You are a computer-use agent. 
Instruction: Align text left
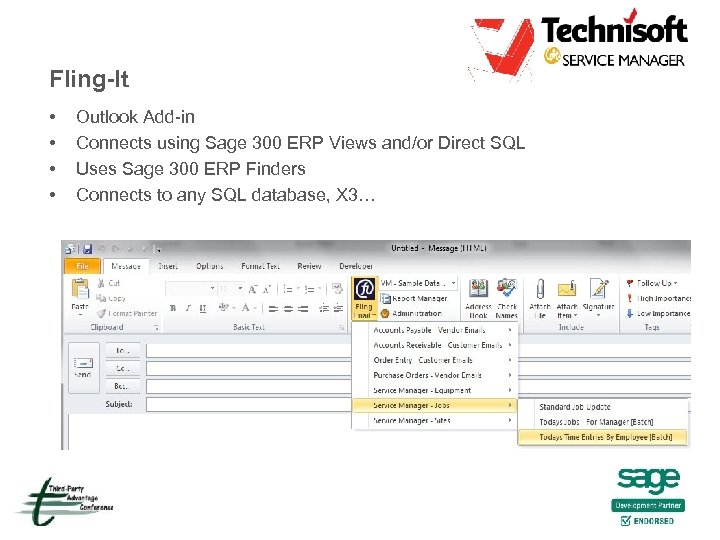click(273, 309)
